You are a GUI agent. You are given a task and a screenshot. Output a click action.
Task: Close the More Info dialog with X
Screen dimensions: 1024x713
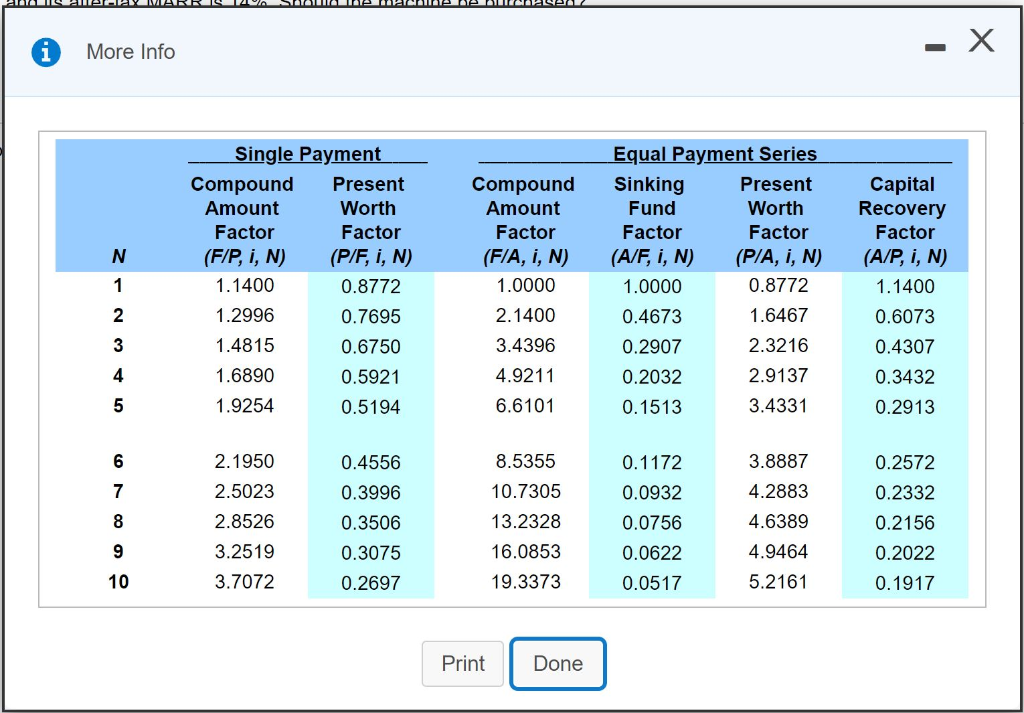tap(981, 40)
